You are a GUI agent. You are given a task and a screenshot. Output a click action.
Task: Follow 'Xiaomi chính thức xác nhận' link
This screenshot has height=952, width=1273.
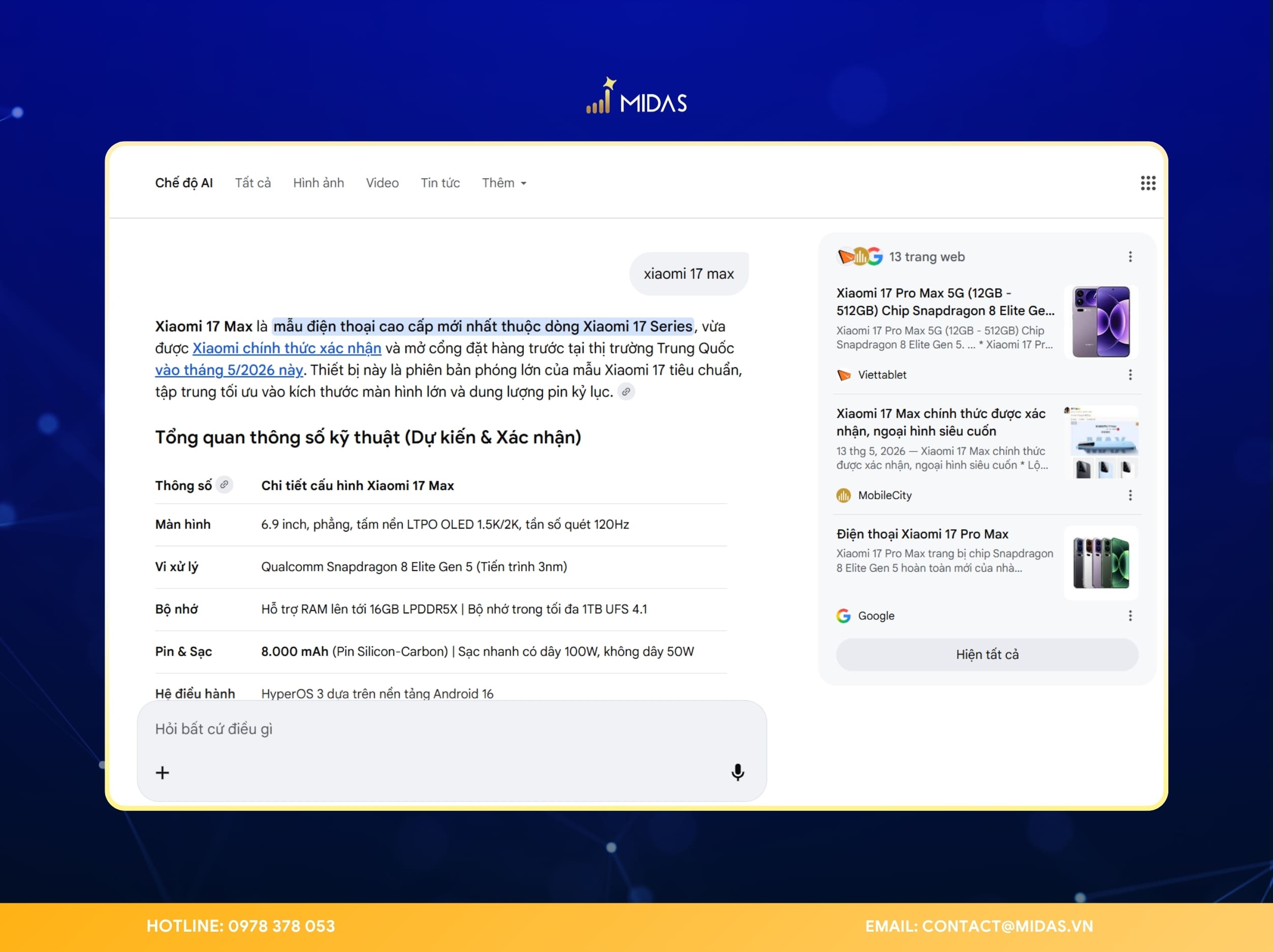[x=287, y=348]
